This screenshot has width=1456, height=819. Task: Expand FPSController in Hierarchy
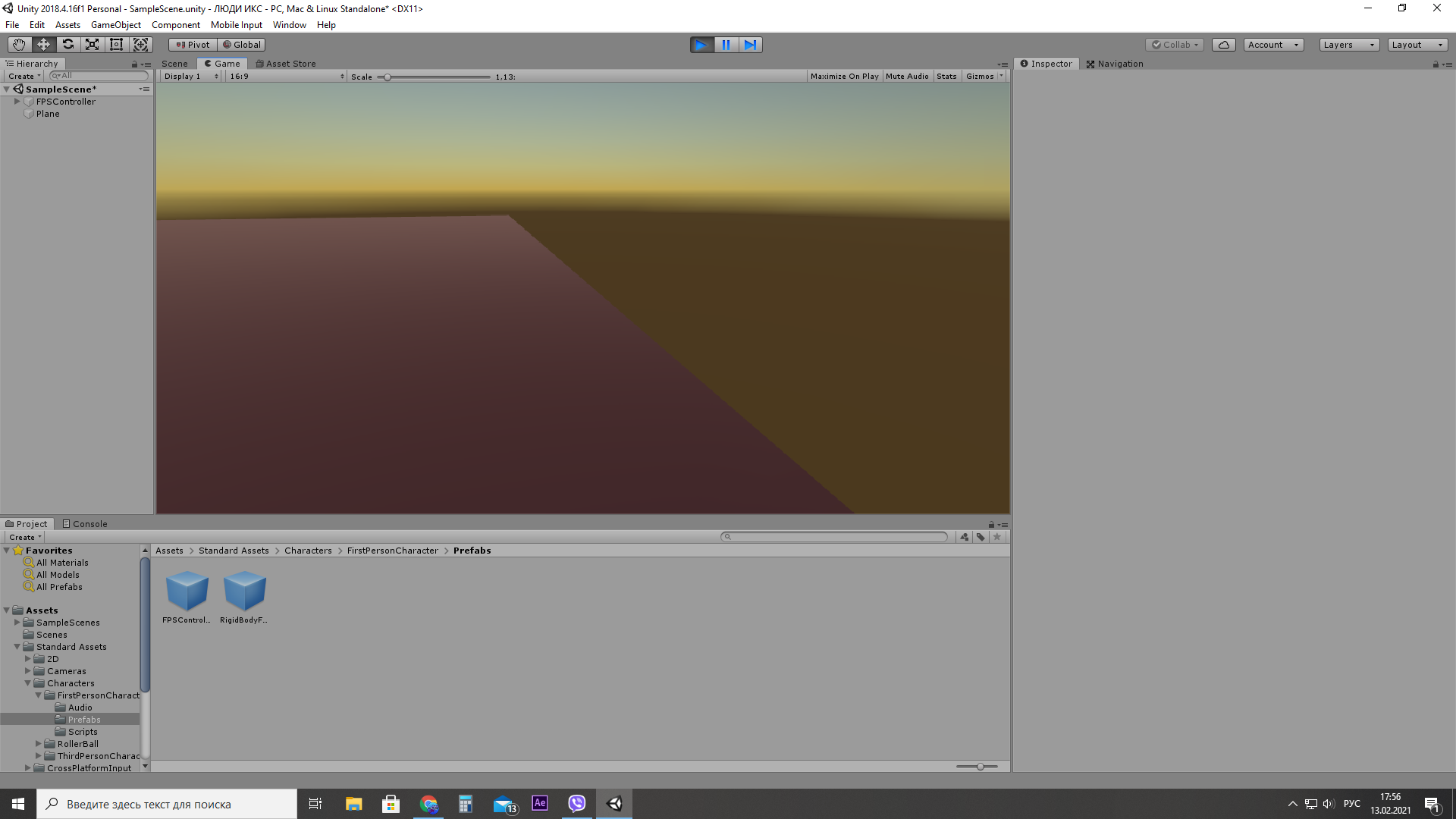[x=17, y=102]
